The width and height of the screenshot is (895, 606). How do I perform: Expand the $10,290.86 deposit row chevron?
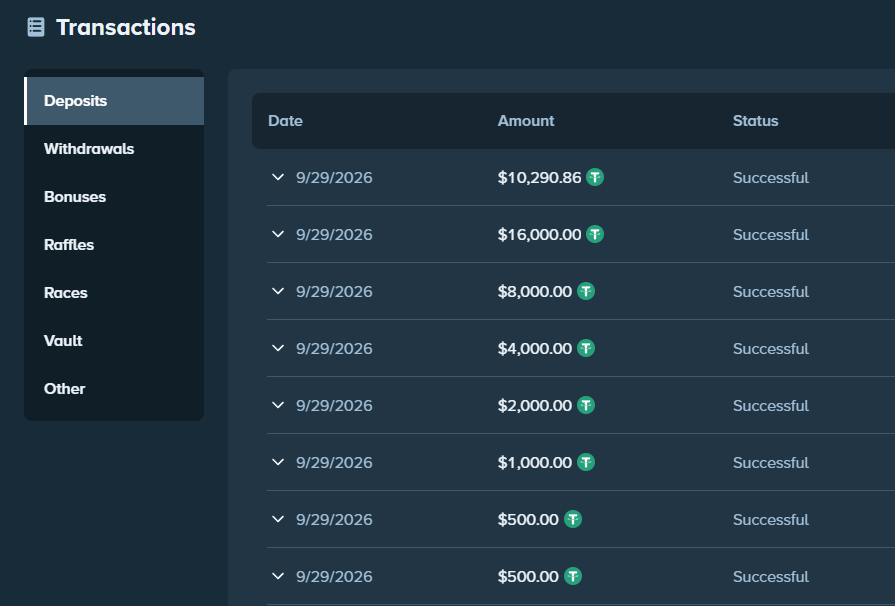pyautogui.click(x=278, y=177)
